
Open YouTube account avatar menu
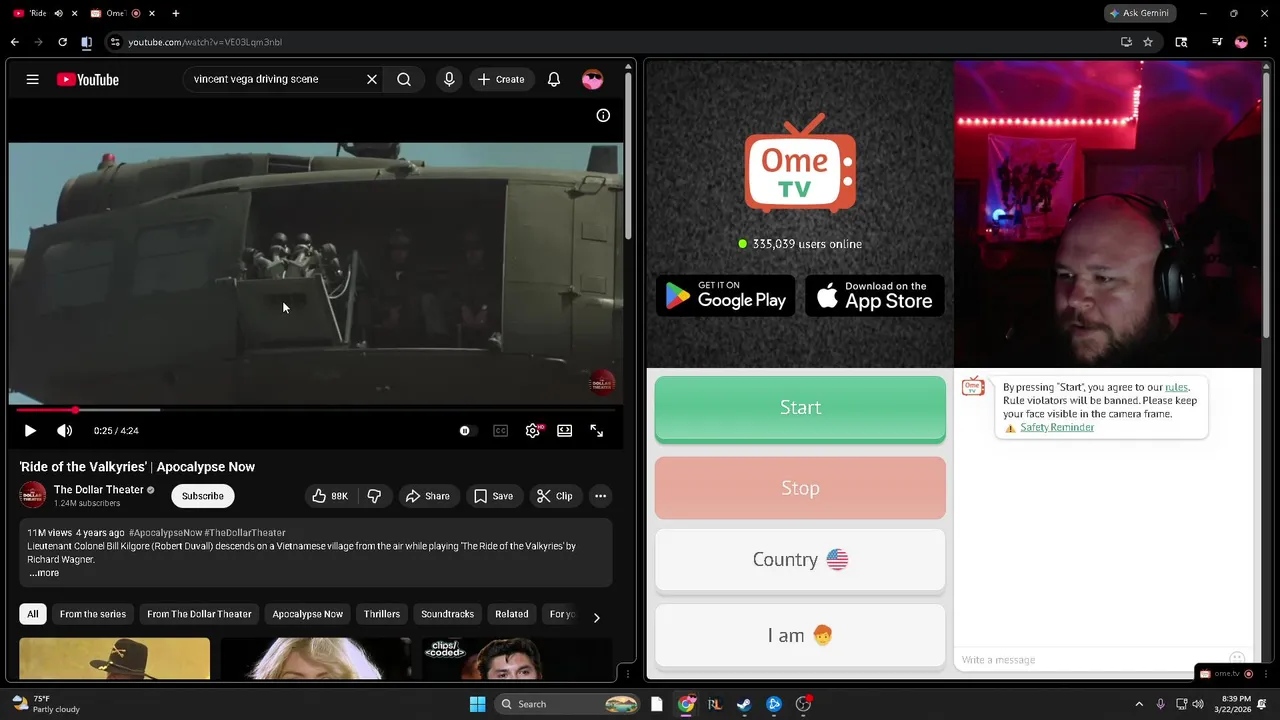[592, 79]
